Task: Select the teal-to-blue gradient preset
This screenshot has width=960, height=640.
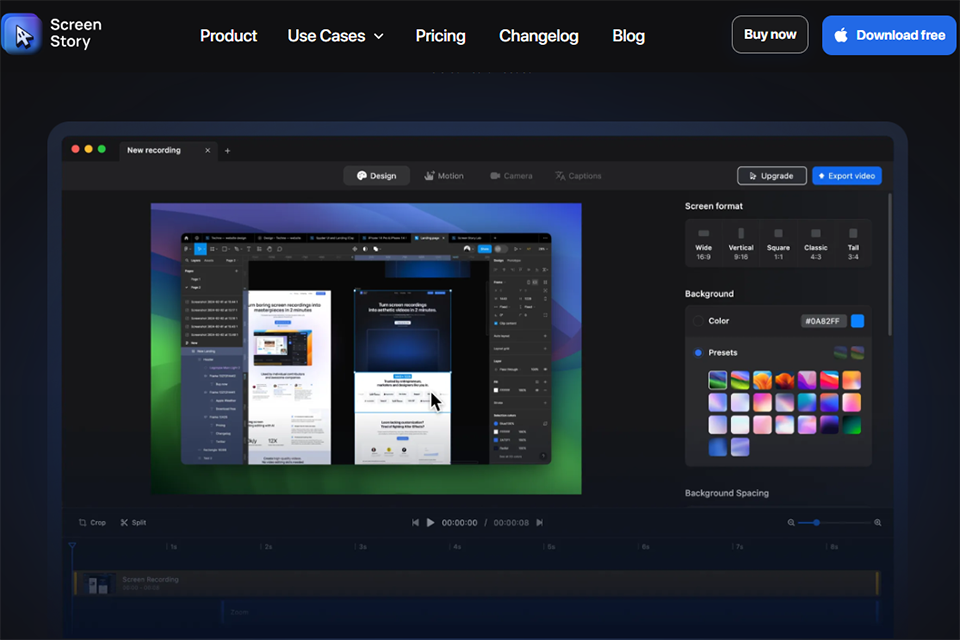Action: (x=807, y=402)
